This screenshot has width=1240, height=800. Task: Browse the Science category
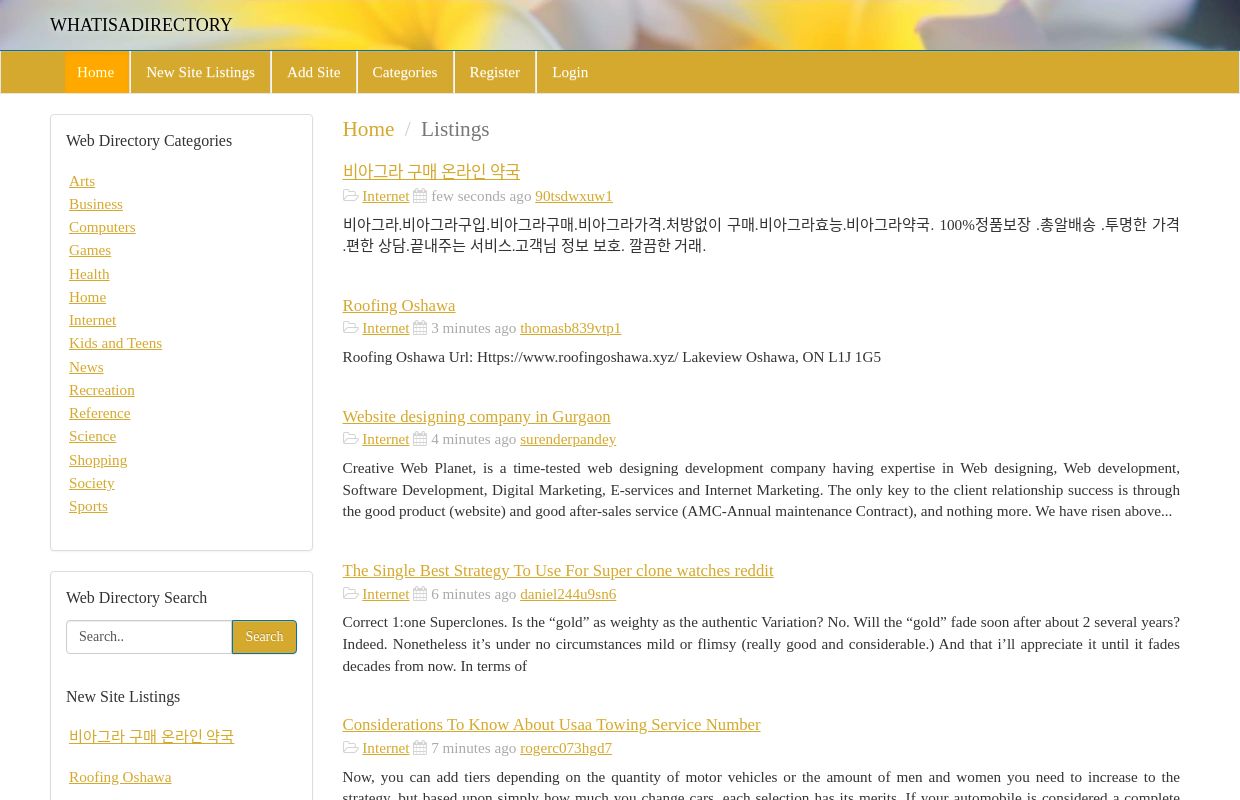[x=92, y=436]
